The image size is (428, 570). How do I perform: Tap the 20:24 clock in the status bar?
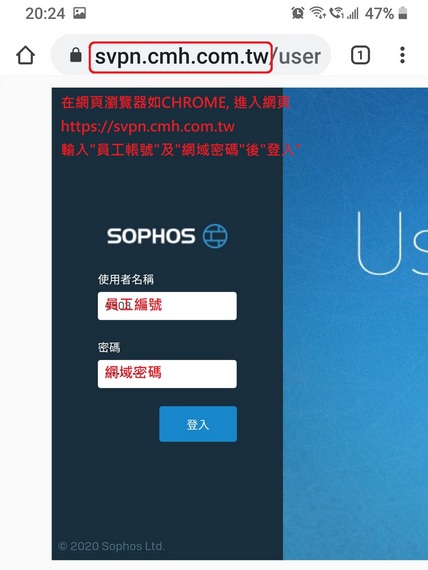point(45,14)
